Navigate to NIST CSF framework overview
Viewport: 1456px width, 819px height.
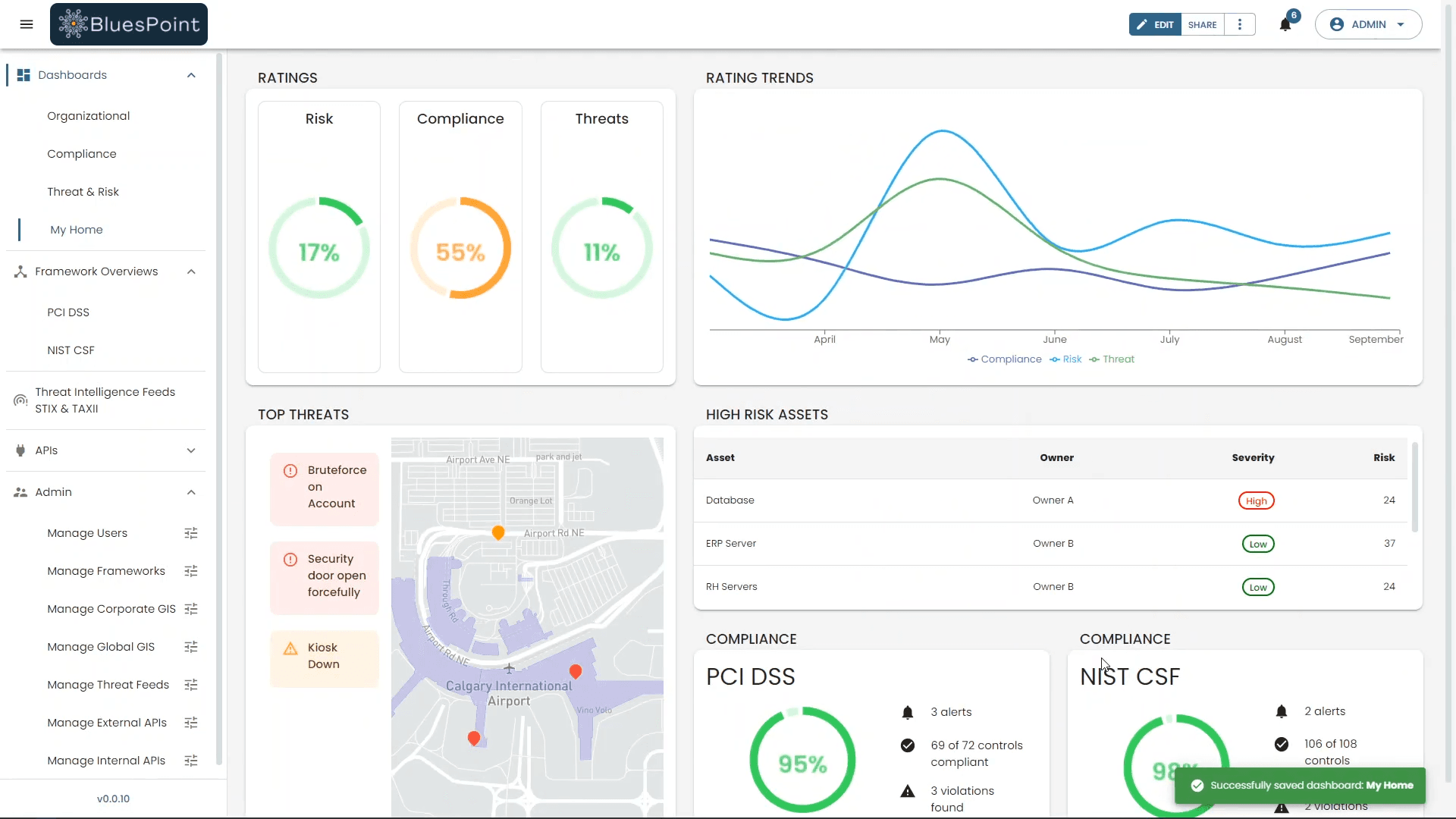(71, 350)
